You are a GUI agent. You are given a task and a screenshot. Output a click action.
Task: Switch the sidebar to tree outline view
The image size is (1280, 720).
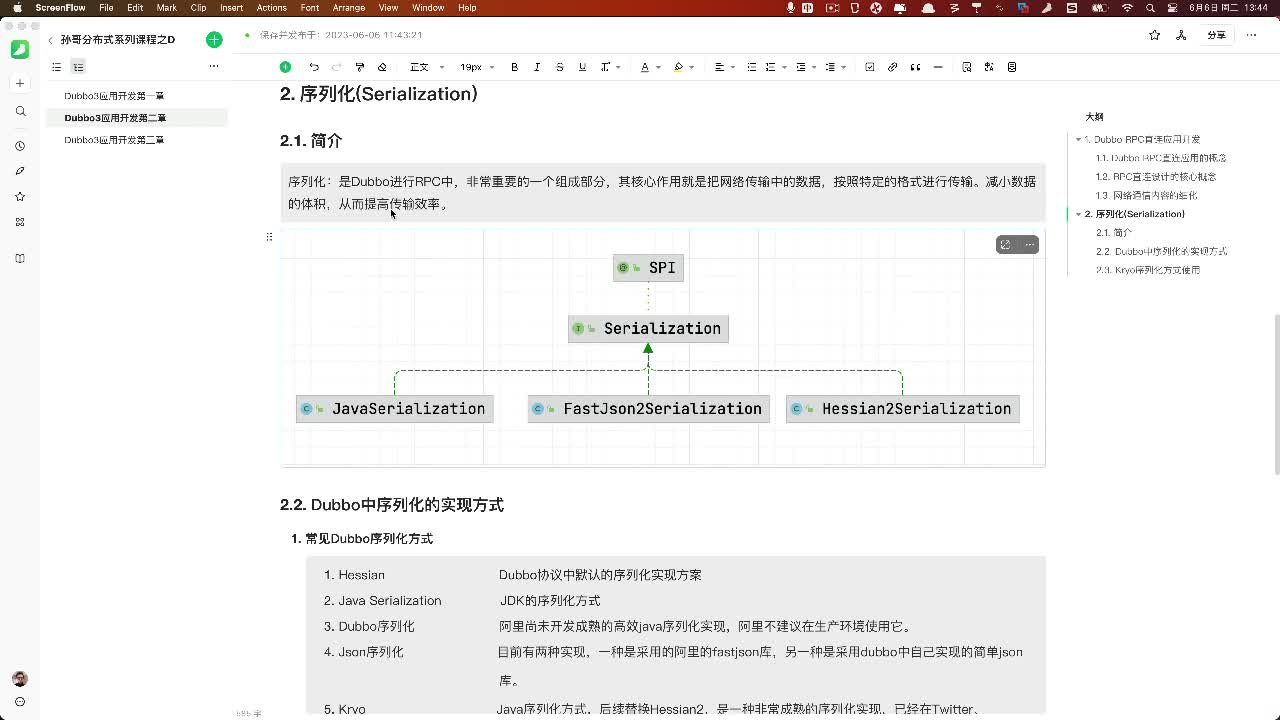coord(78,67)
